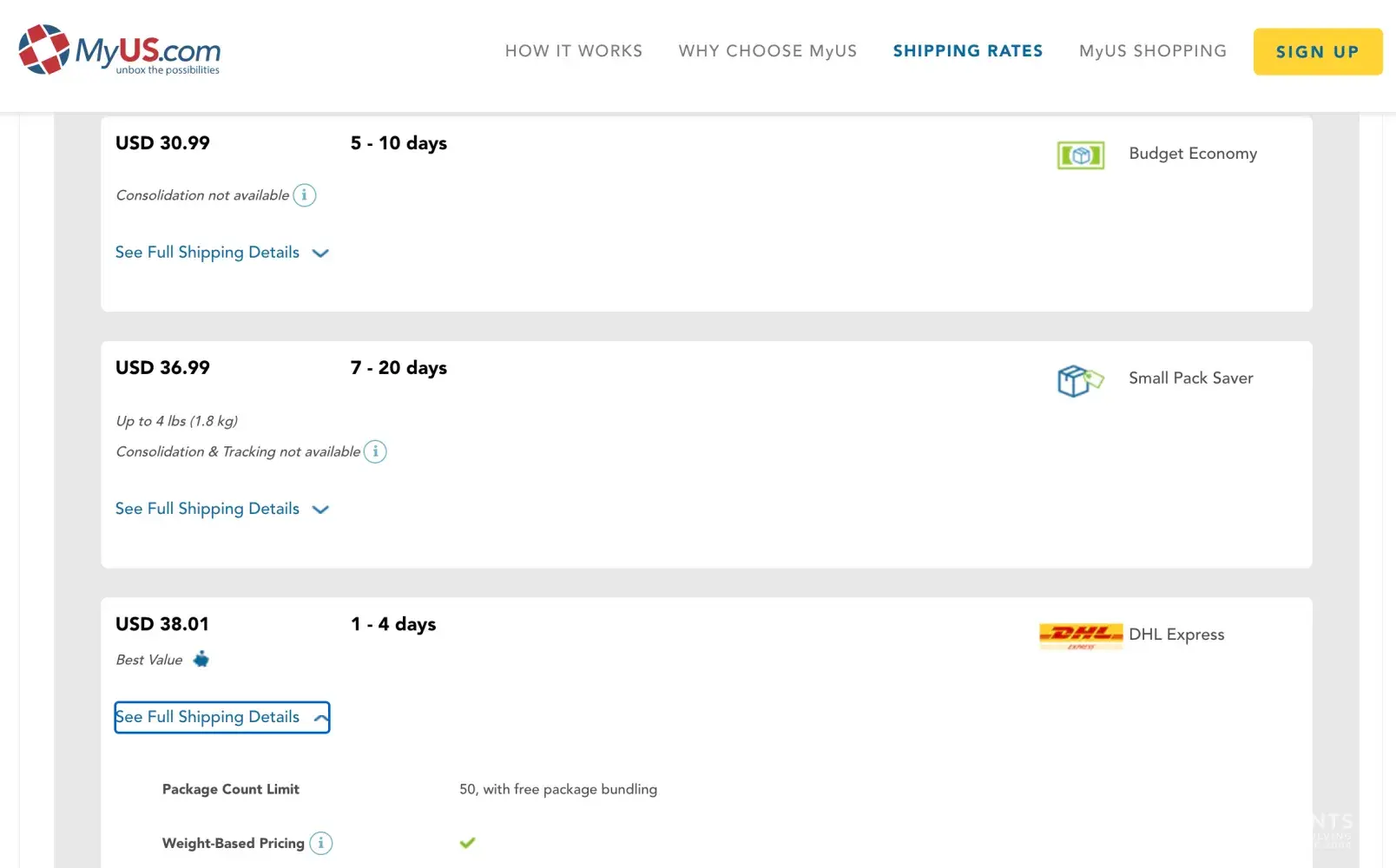Click the MyUS.com logo
Image resolution: width=1396 pixels, height=868 pixels.
[120, 49]
